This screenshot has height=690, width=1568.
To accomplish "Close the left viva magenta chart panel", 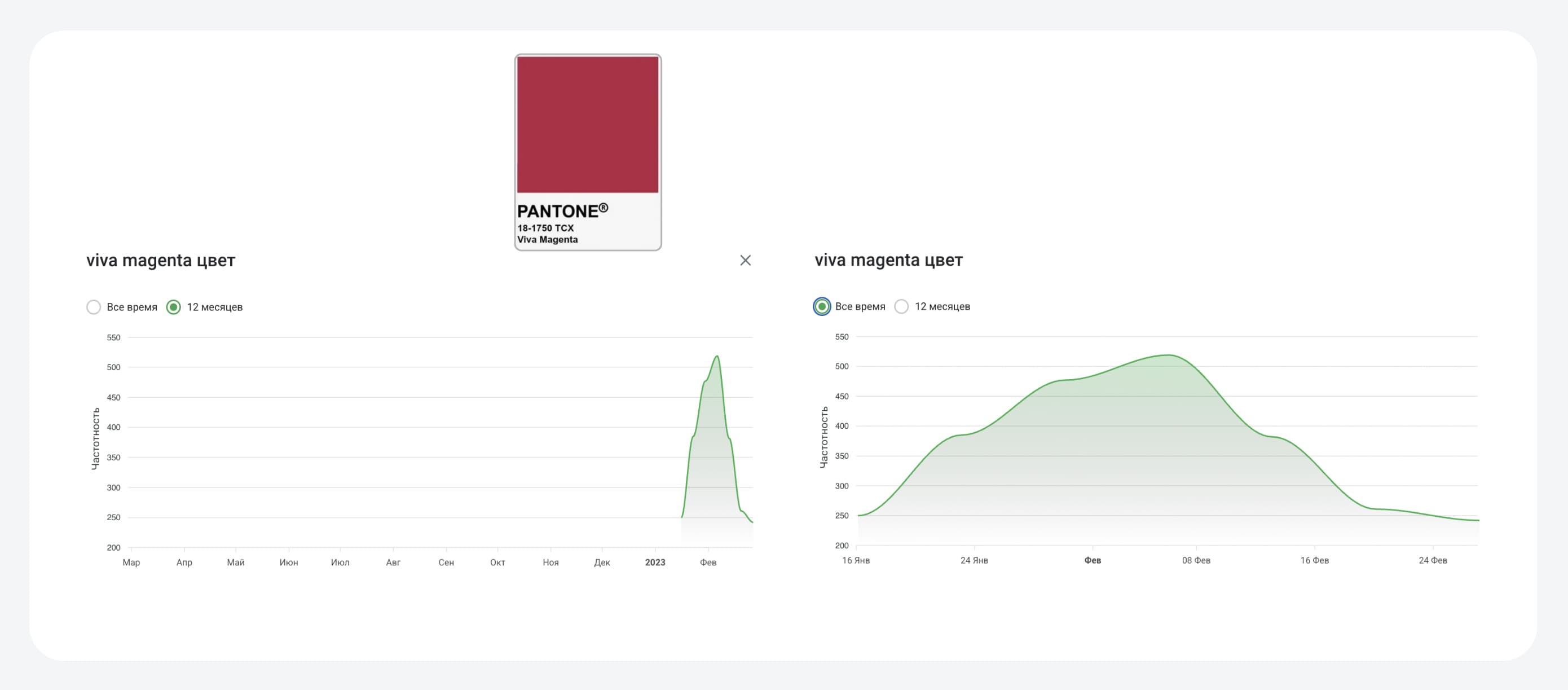I will (x=745, y=260).
